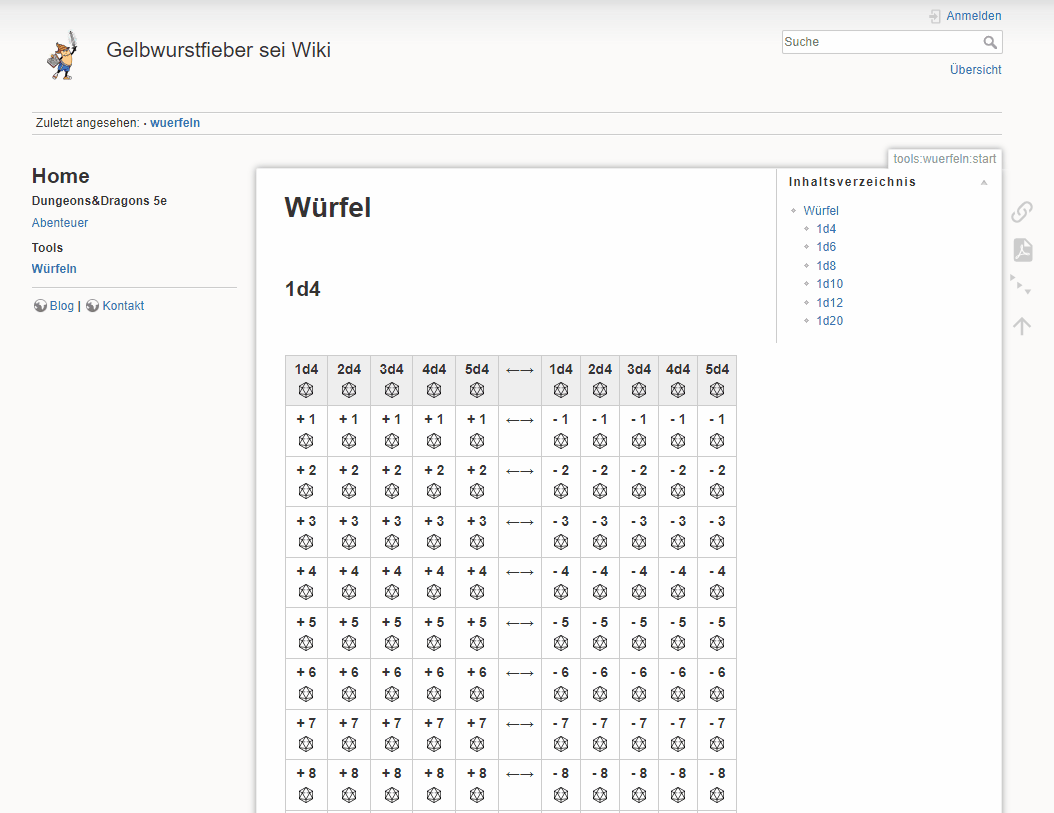Image resolution: width=1054 pixels, height=813 pixels.
Task: Click the backlinks chain icon
Action: click(1021, 212)
